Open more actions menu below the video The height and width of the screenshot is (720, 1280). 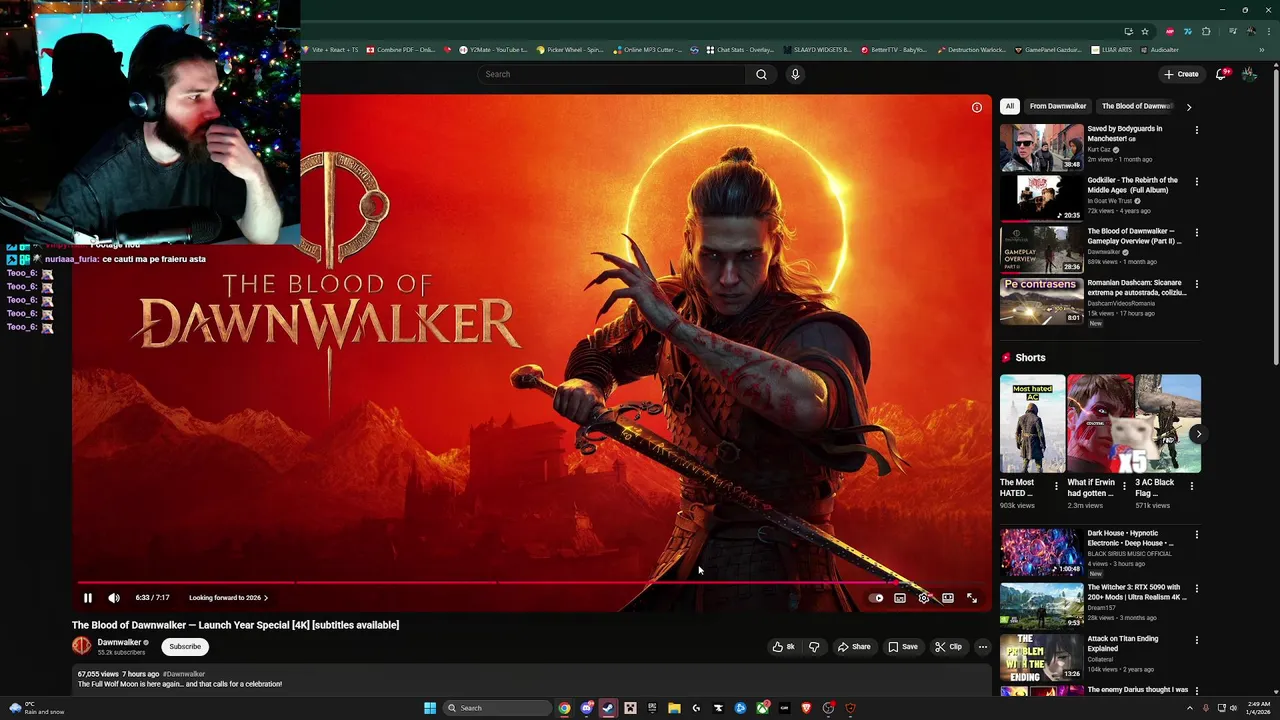982,647
